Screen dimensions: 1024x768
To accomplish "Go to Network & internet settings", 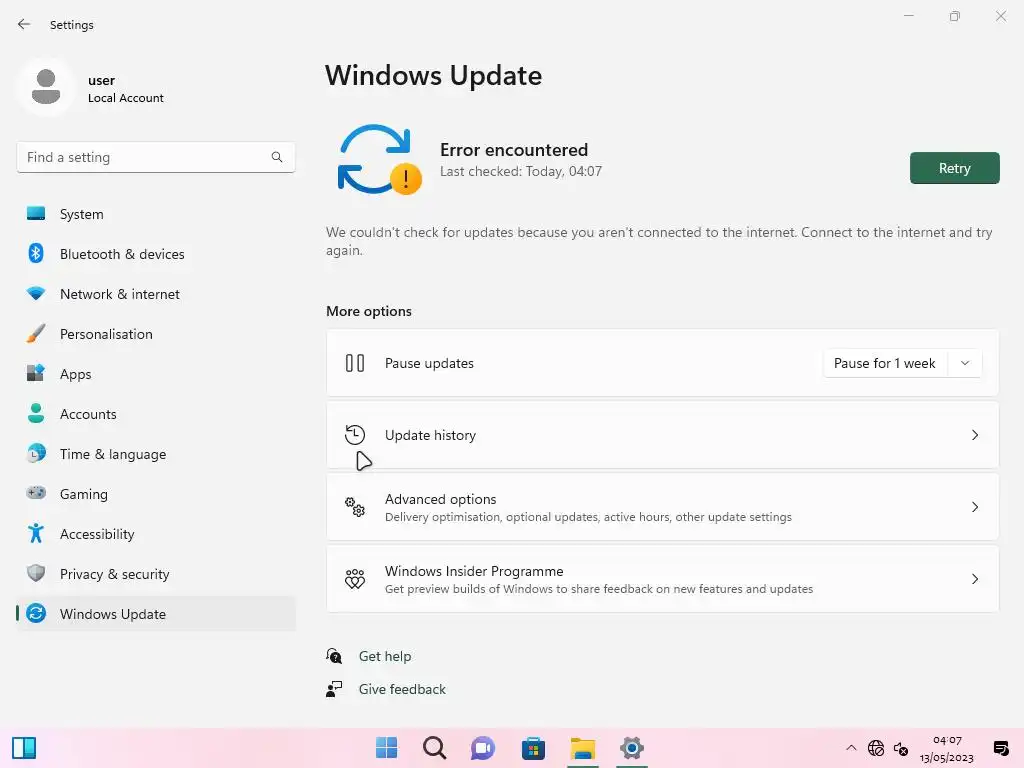I will pos(156,294).
